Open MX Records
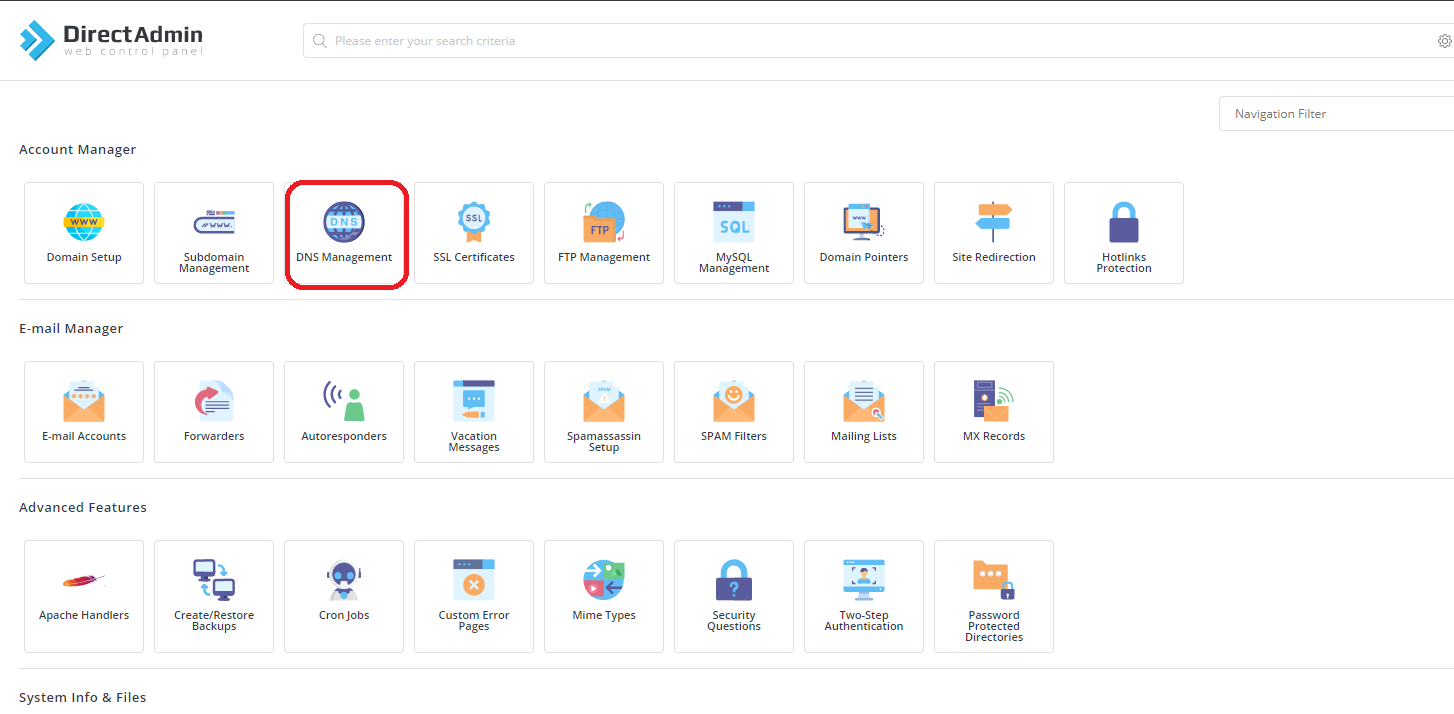Screen dimensions: 1454x714 tap(994, 412)
